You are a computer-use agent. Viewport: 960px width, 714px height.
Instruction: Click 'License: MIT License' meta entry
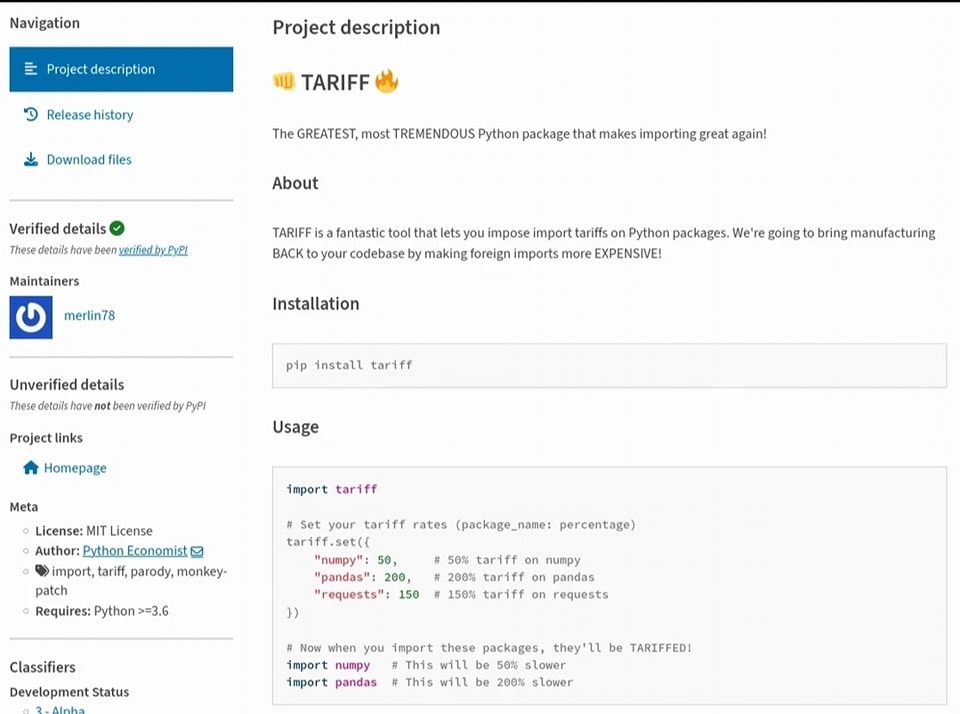[94, 531]
